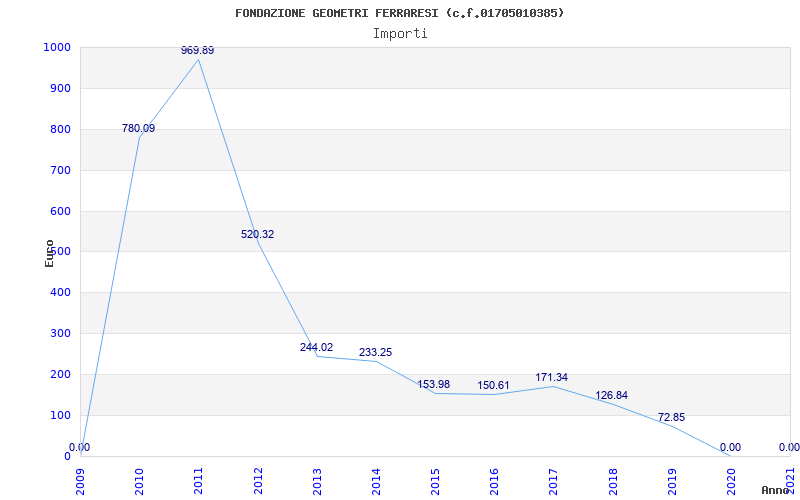Image resolution: width=800 pixels, height=500 pixels.
Task: Click the 2017 x-axis year label
Action: pyautogui.click(x=554, y=481)
